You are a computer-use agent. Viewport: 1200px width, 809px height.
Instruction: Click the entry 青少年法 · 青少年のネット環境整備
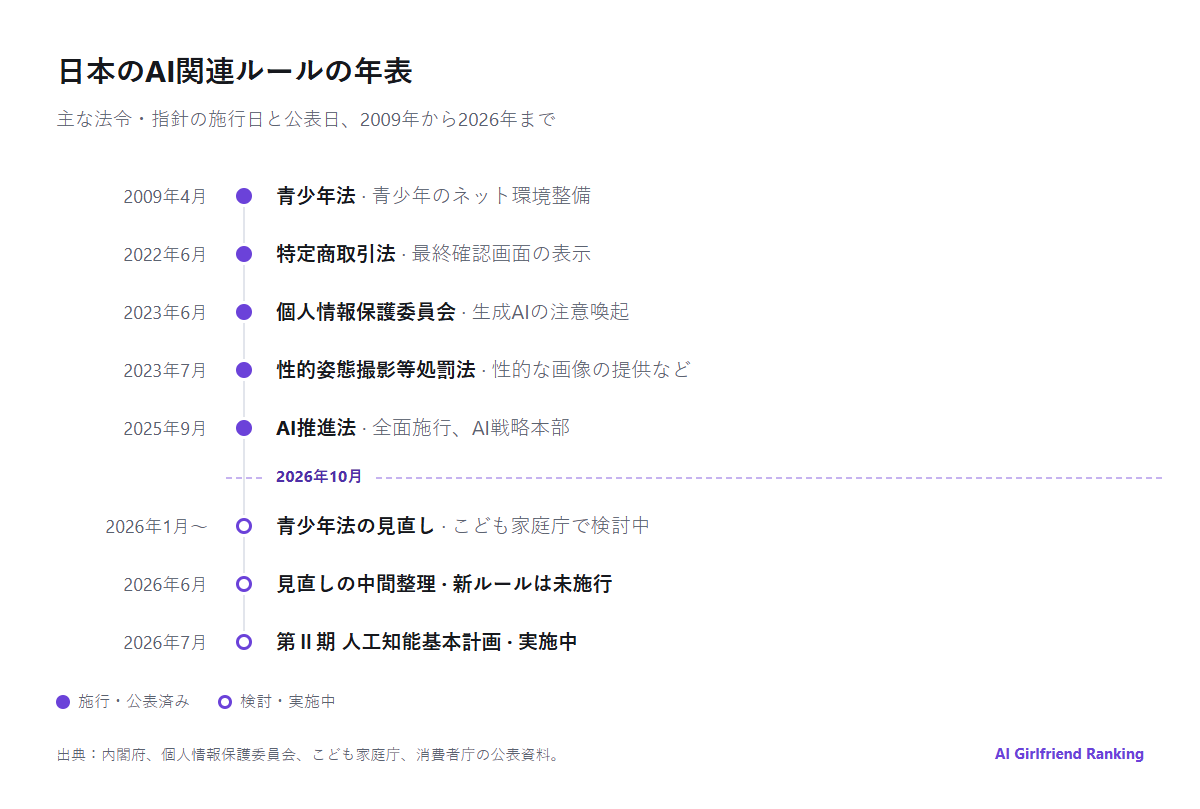click(433, 196)
